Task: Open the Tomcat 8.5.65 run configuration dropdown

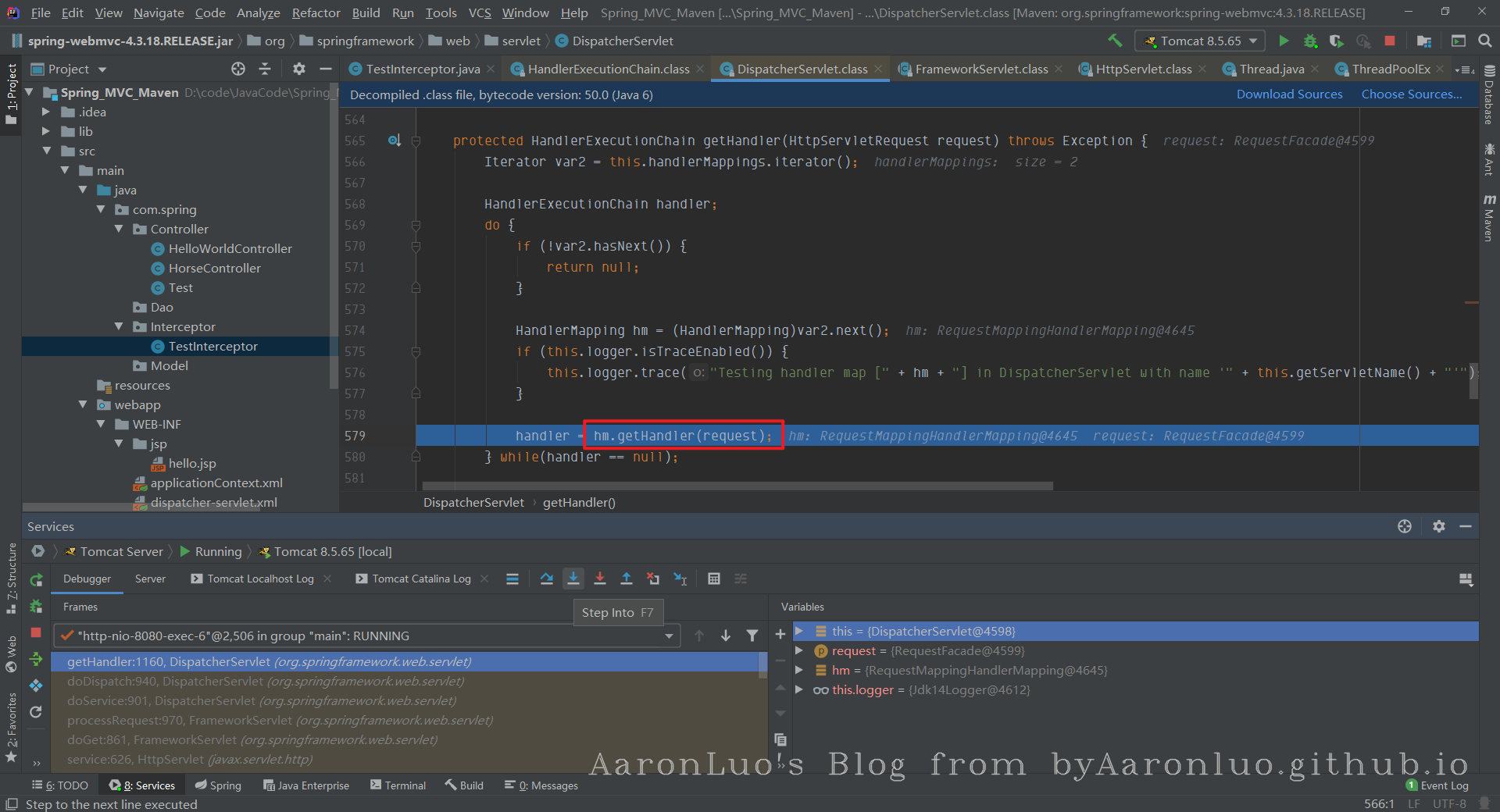Action: [x=1200, y=41]
